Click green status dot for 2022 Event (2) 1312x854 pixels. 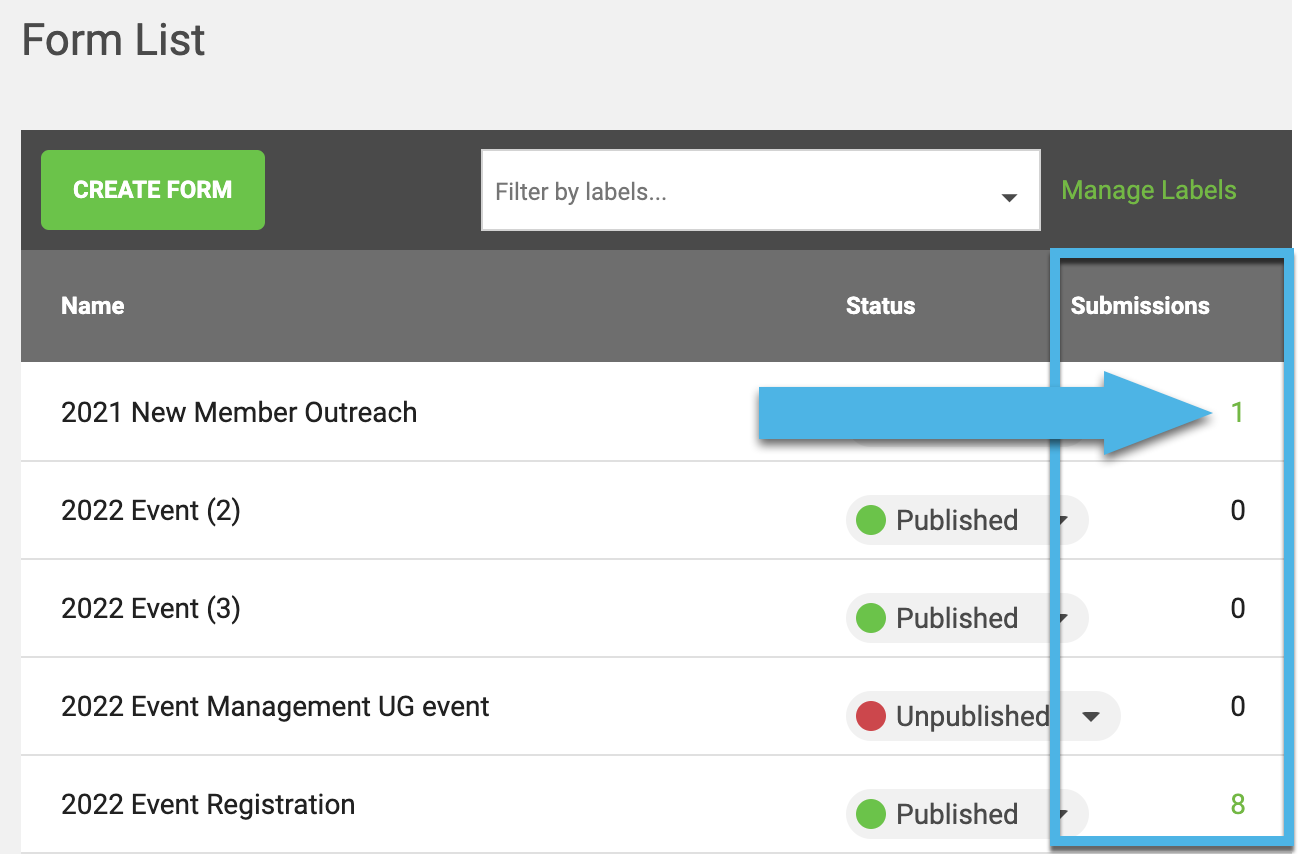871,520
